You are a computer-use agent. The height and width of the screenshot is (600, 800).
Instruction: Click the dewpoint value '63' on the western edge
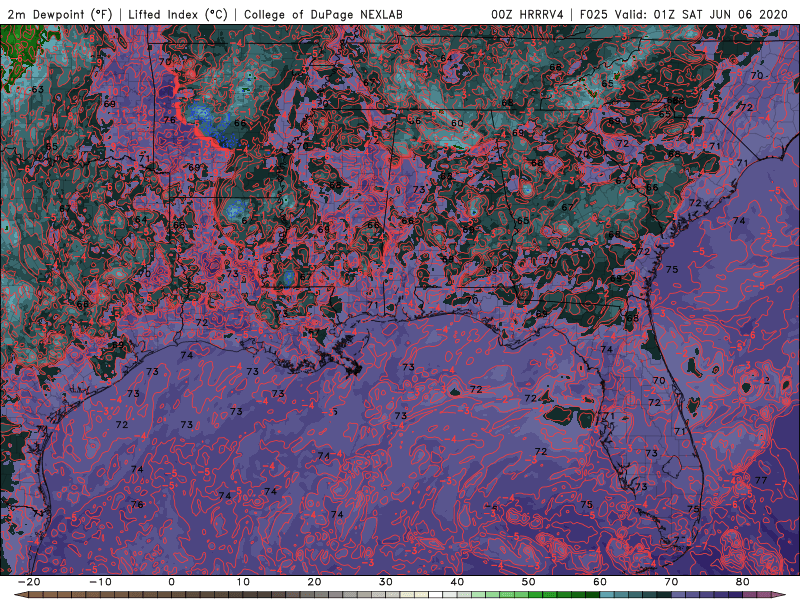coord(38,89)
